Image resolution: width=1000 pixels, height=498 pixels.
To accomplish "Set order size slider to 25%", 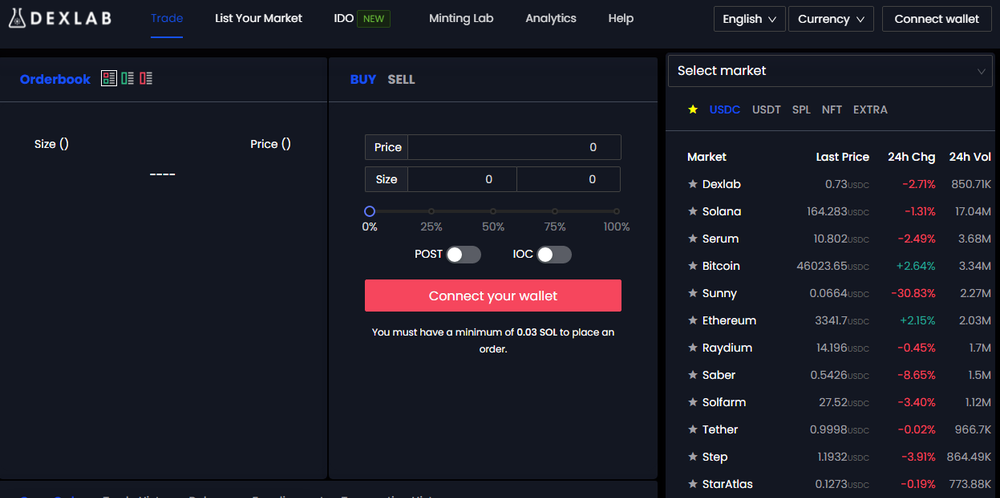I will point(431,211).
